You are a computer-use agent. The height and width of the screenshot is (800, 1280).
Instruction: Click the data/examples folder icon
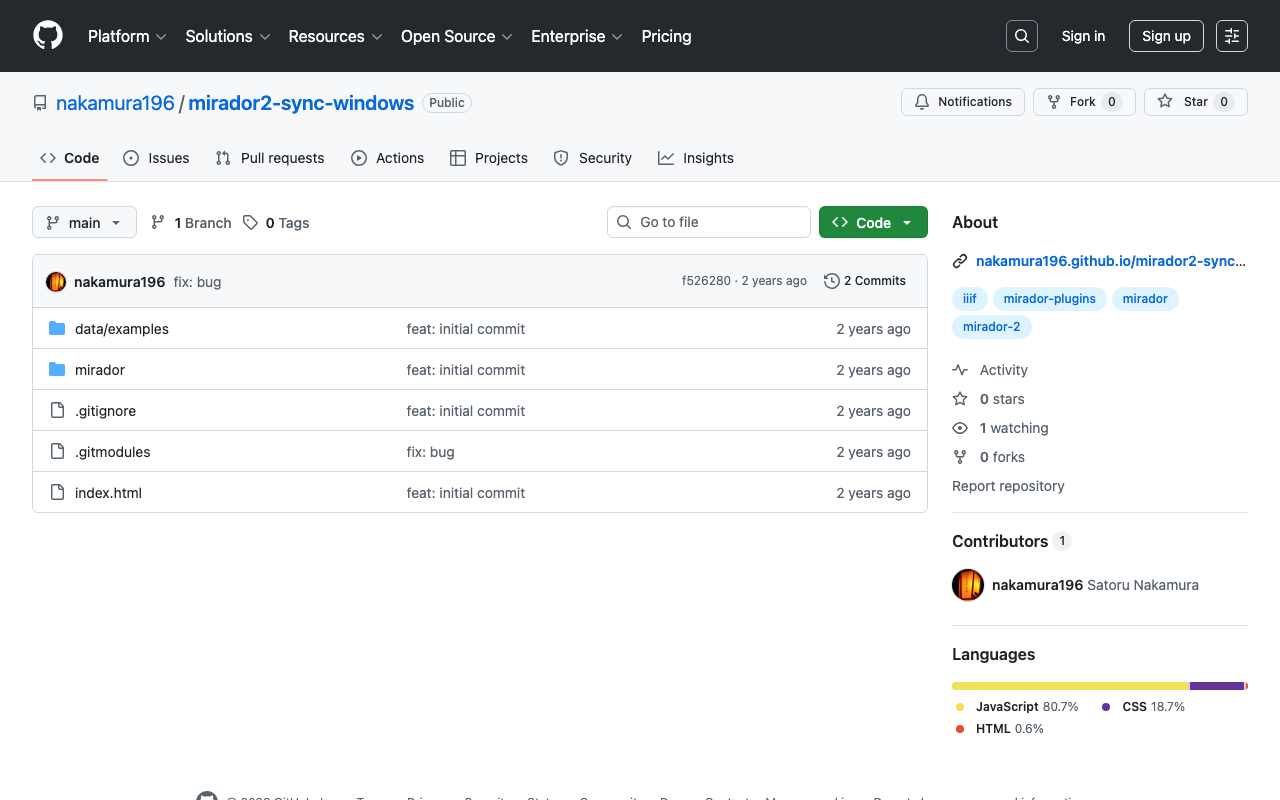pyautogui.click(x=57, y=329)
